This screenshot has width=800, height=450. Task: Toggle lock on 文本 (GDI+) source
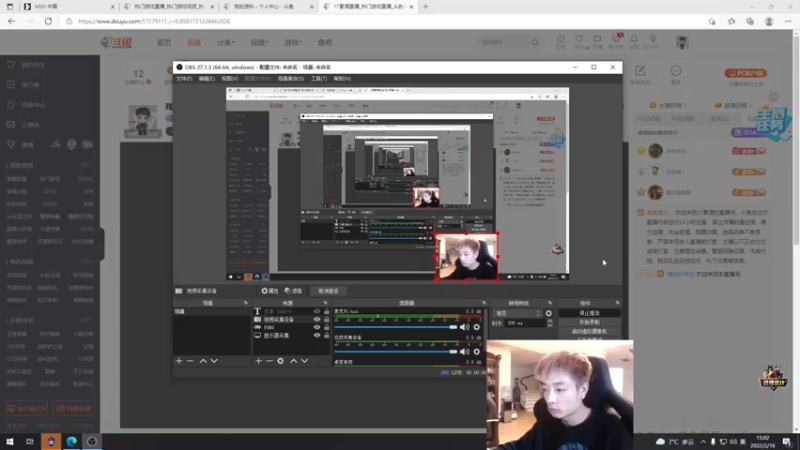[x=327, y=311]
